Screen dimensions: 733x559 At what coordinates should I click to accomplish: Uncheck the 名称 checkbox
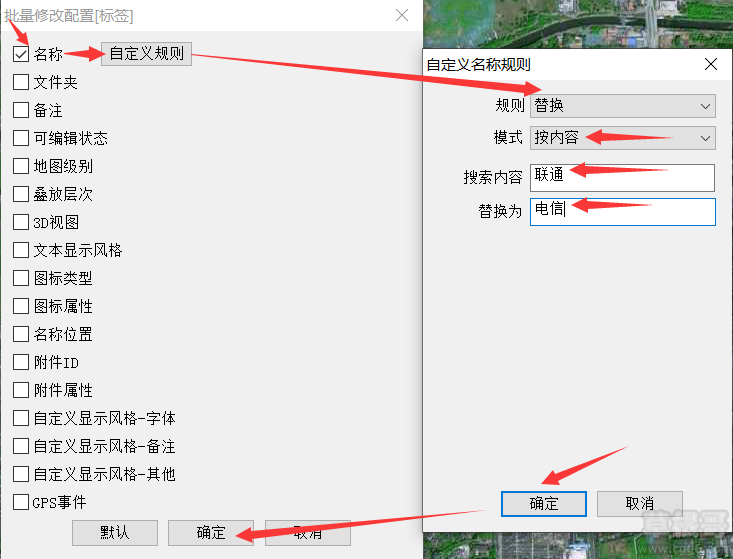(x=21, y=54)
